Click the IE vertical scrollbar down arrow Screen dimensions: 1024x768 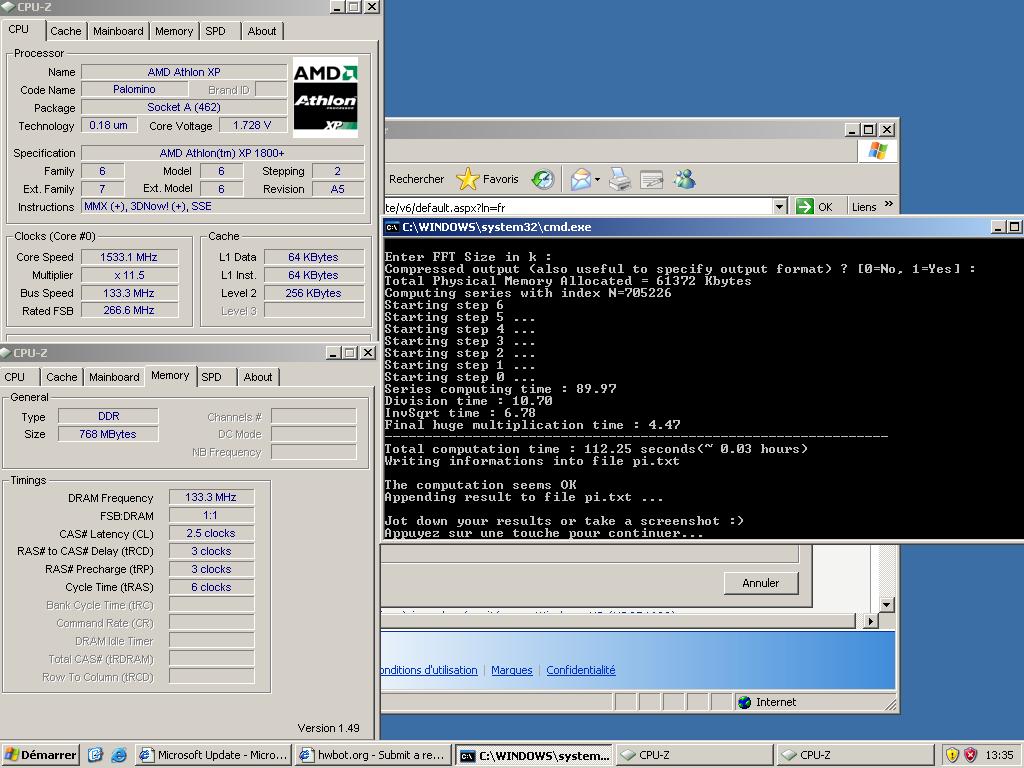[x=886, y=605]
